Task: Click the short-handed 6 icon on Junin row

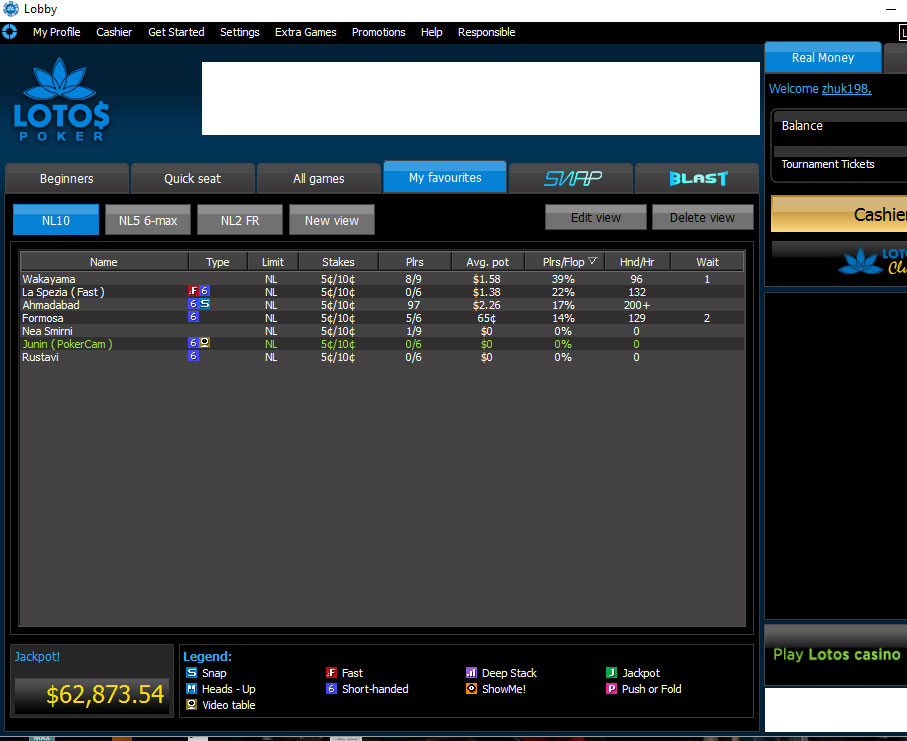Action: point(193,343)
